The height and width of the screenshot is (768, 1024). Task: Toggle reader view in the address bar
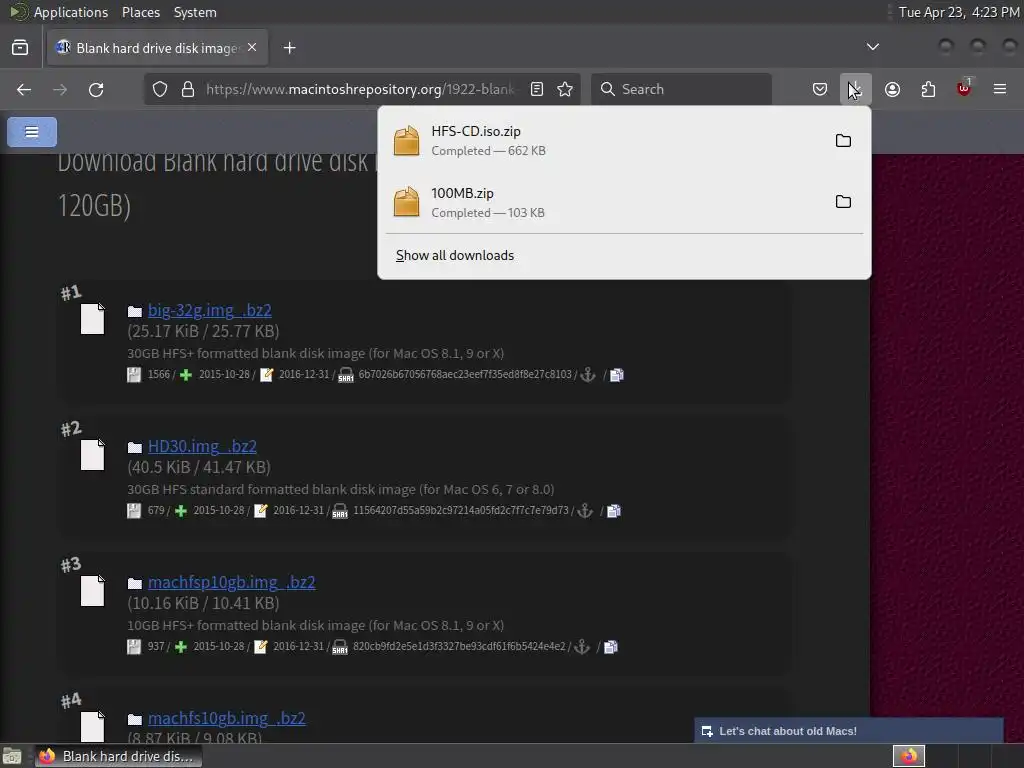coord(537,89)
